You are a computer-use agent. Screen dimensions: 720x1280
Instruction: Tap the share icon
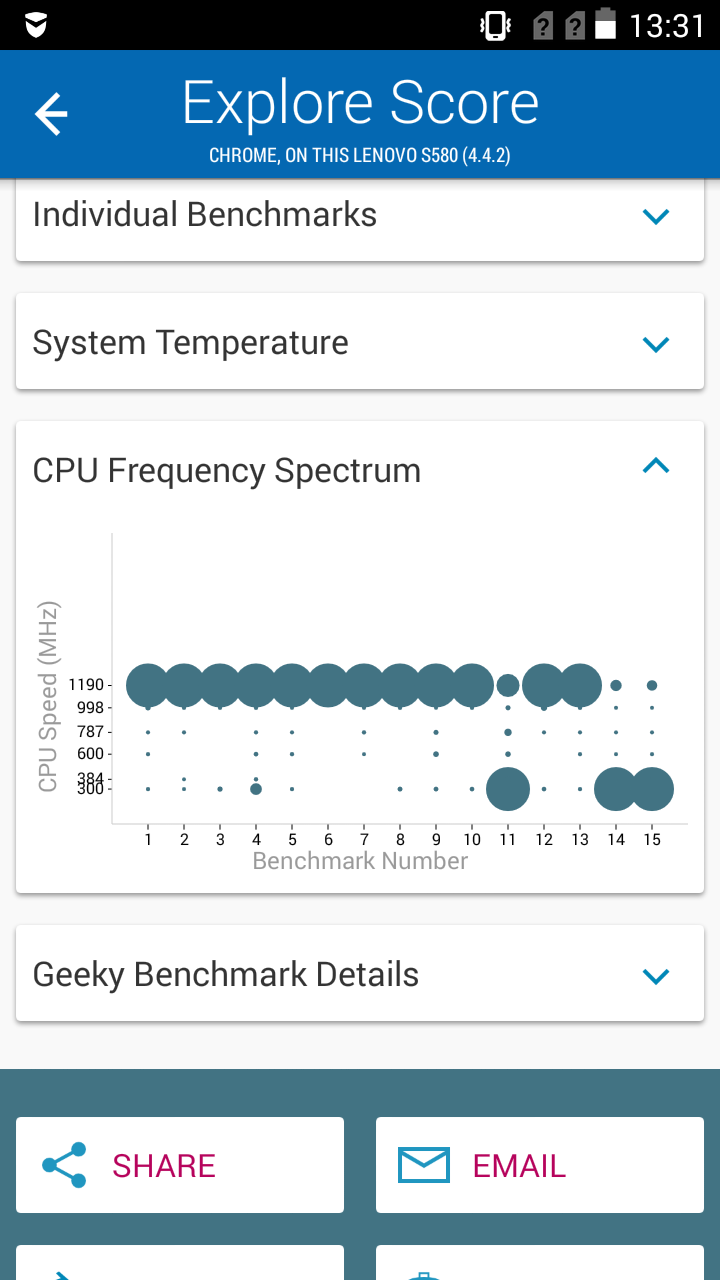point(64,1165)
